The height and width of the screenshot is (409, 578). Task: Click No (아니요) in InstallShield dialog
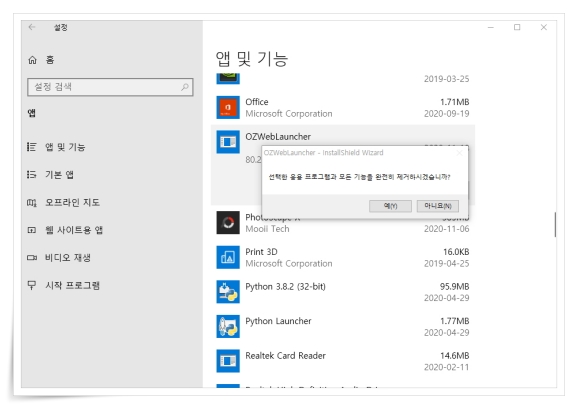438,206
